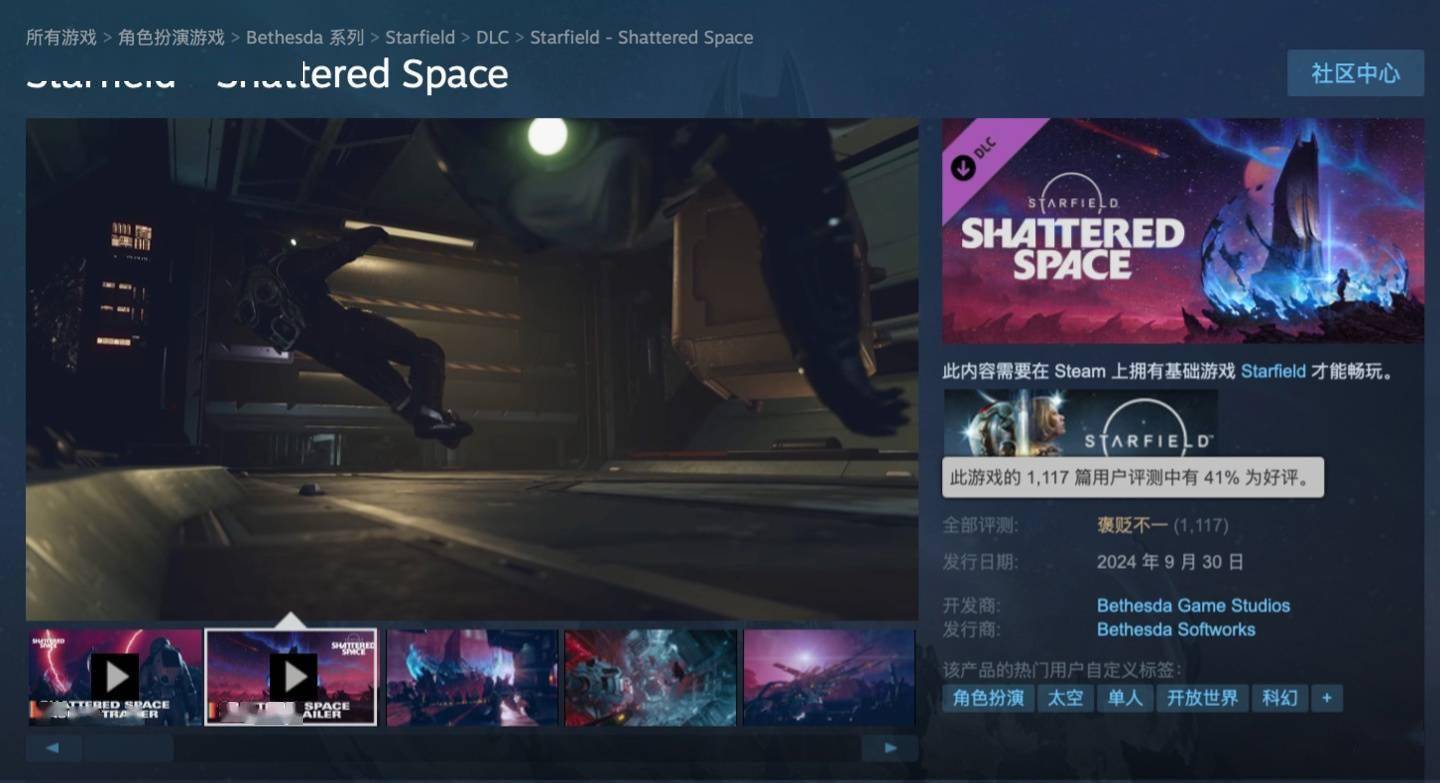Open the Shattered Space header capsule image
This screenshot has width=1440, height=783.
[x=1183, y=231]
